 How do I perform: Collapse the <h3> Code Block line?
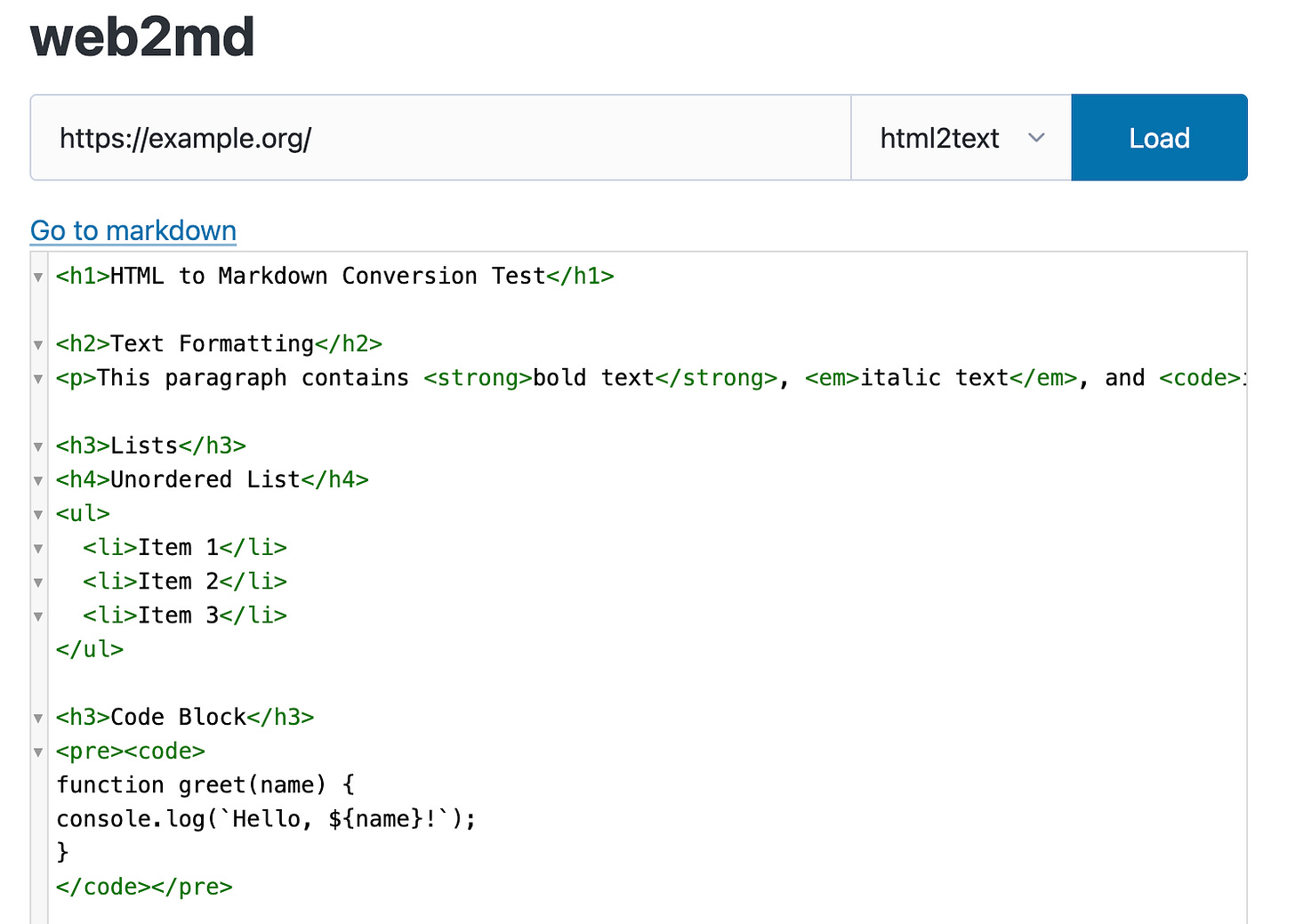(x=37, y=718)
